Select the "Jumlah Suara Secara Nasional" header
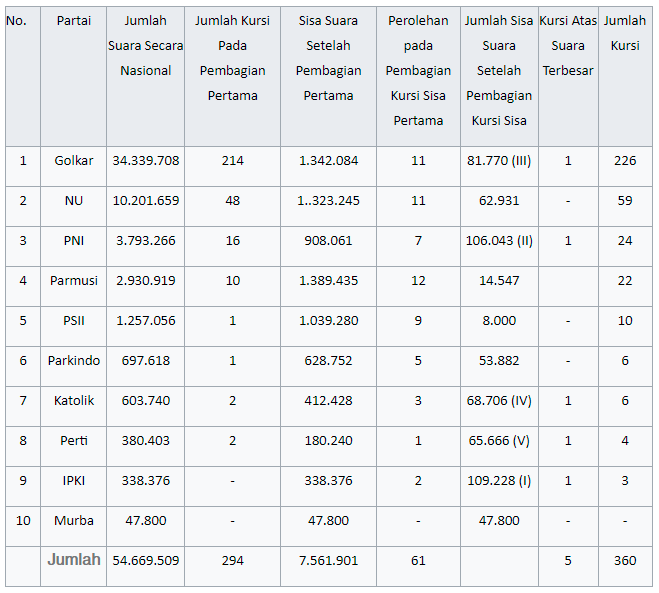Screen dimensions: 659x593 (x=145, y=46)
